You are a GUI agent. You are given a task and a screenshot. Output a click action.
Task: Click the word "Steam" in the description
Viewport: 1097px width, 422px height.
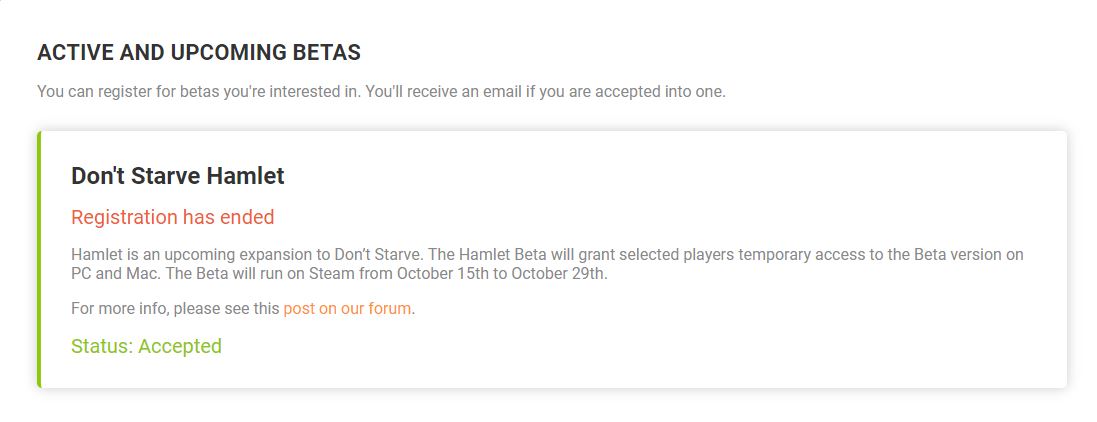(x=328, y=273)
